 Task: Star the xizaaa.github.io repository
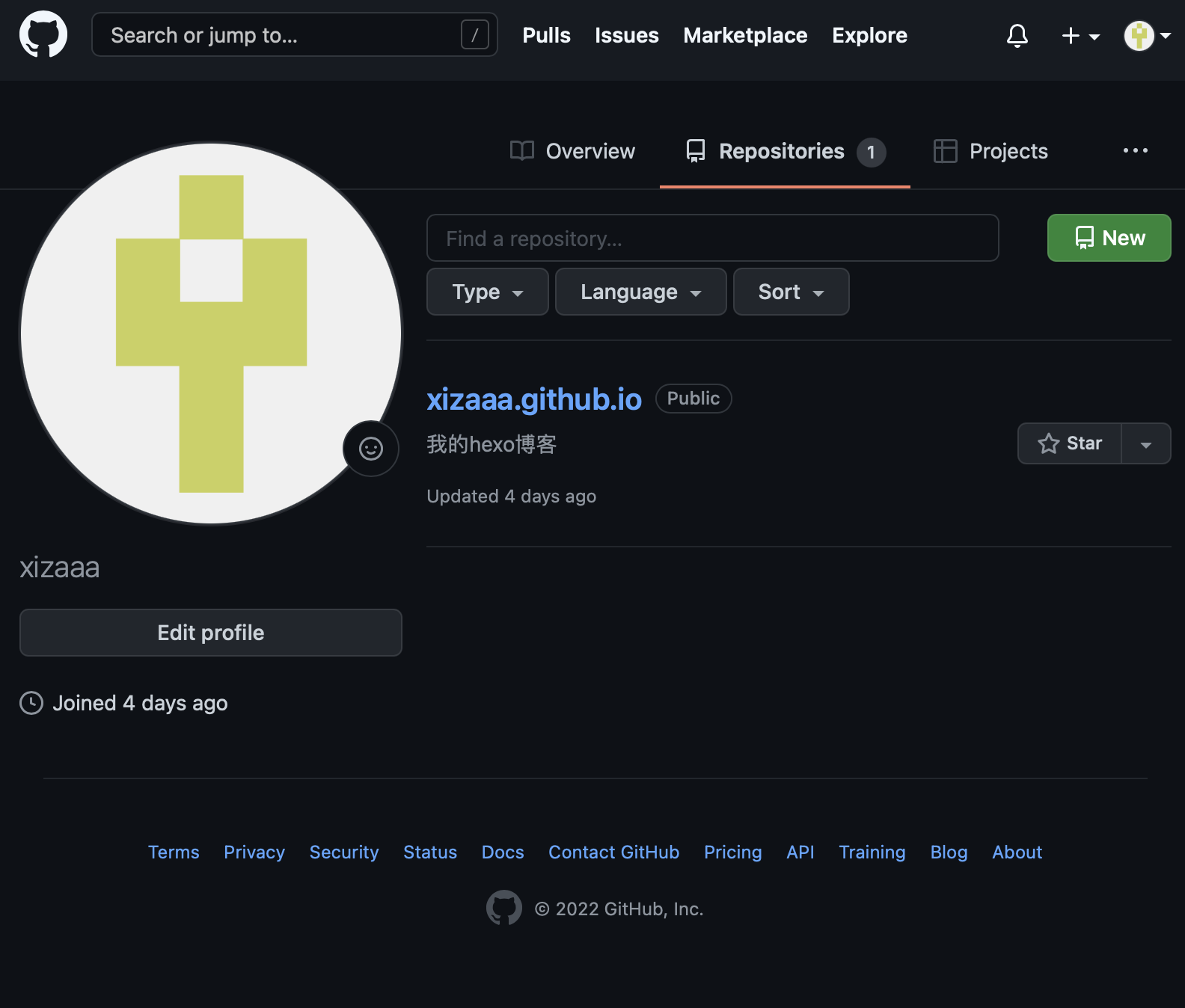pos(1070,443)
